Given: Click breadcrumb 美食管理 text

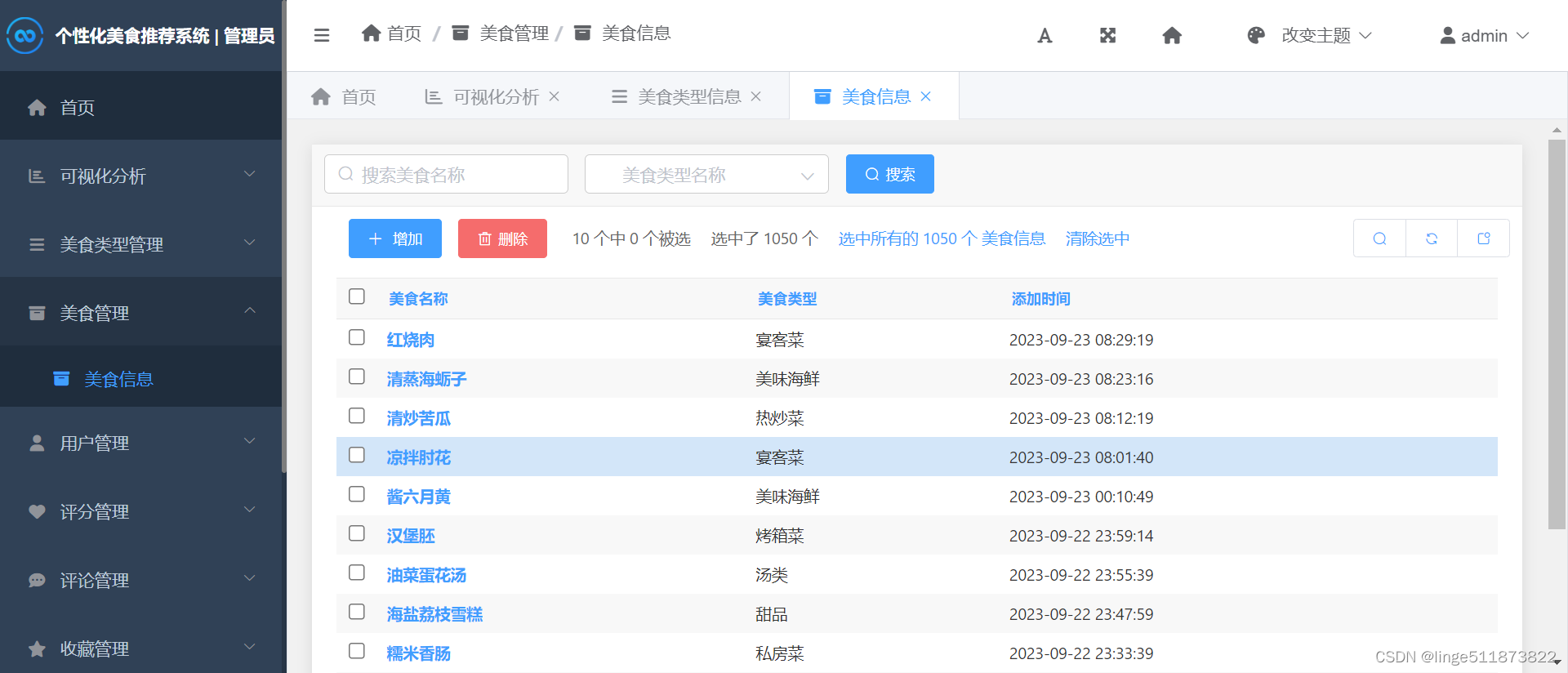Looking at the screenshot, I should point(514,33).
